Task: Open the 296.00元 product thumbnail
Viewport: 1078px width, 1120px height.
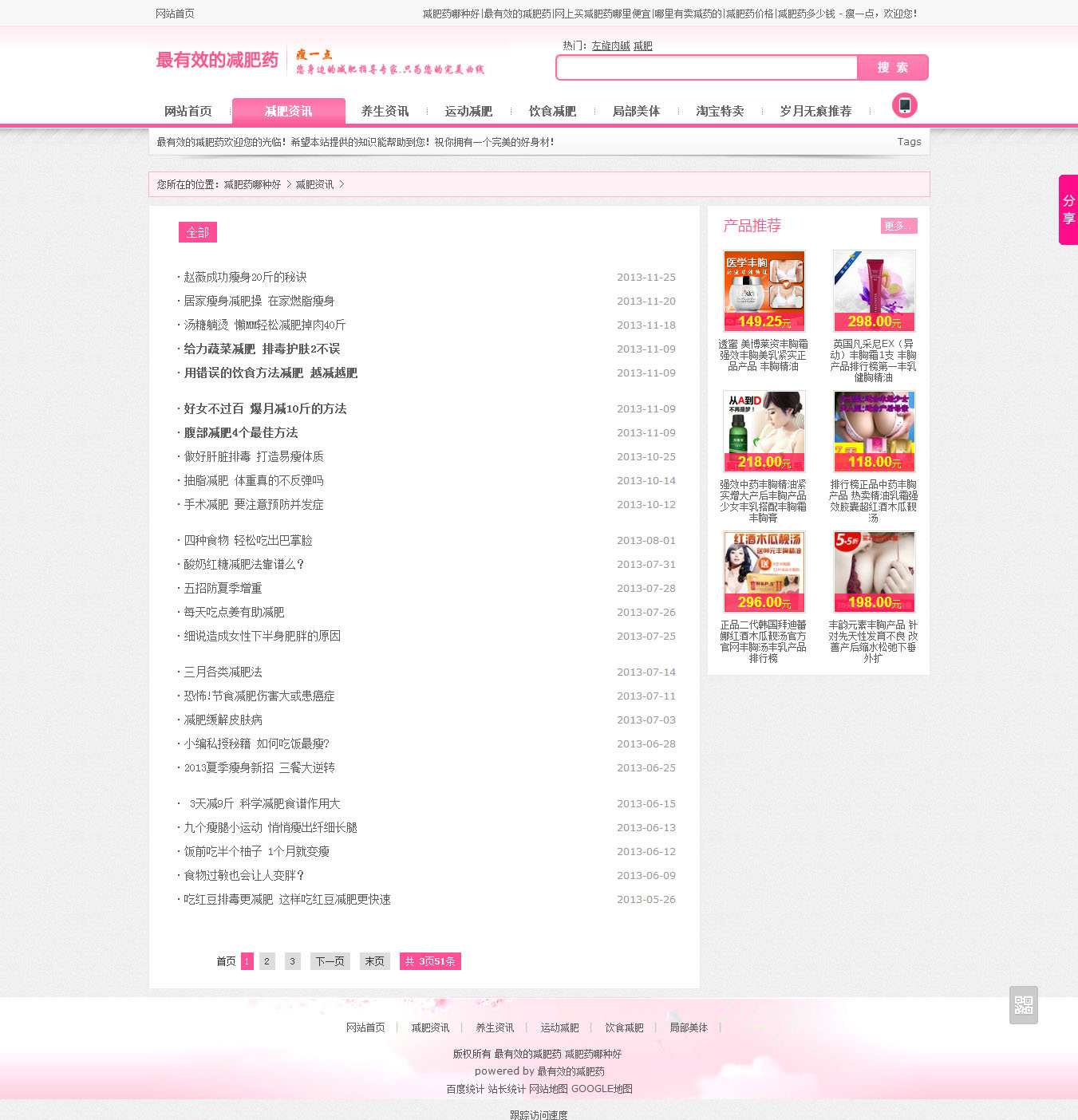Action: [764, 571]
